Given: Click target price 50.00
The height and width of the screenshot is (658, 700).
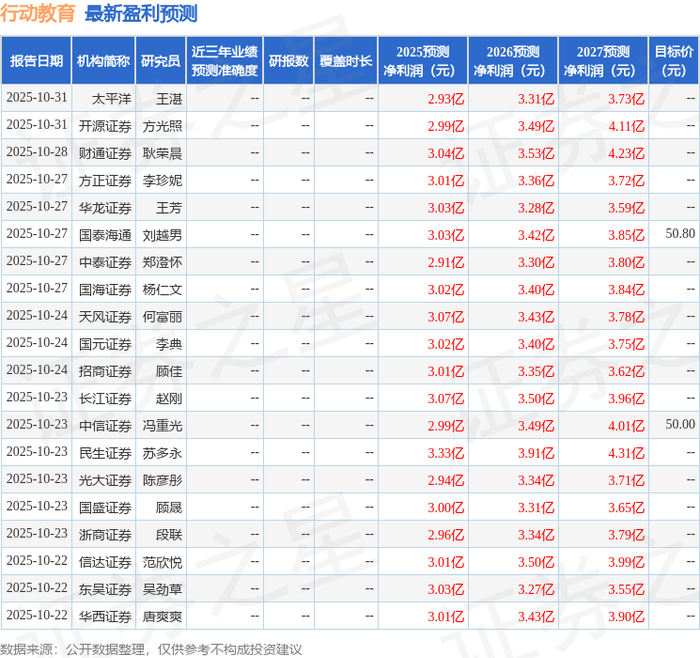Looking at the screenshot, I should point(680,424).
